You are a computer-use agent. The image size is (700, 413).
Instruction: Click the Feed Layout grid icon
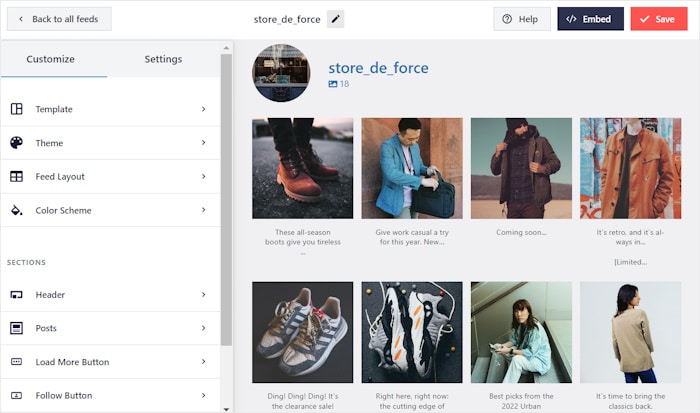pos(16,177)
